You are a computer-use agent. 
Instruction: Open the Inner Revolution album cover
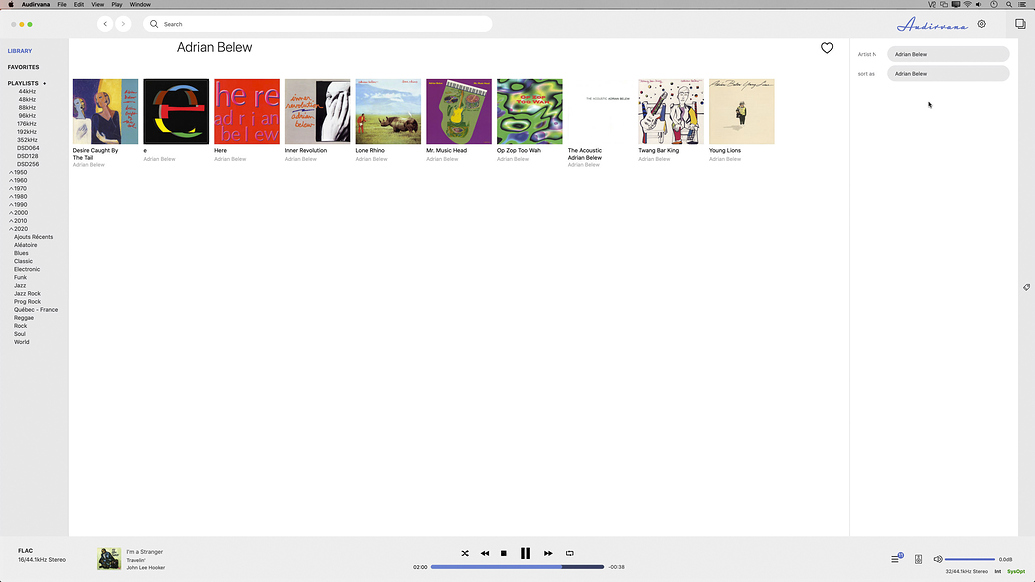(317, 112)
